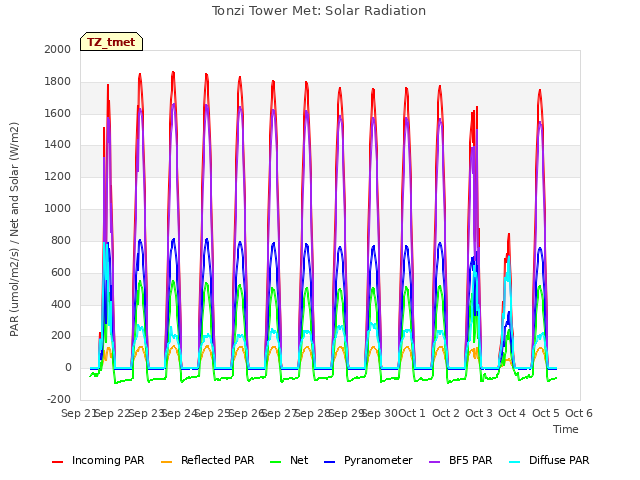Select the Net legend label
Viewport: 640px width, 480px height.
click(x=299, y=460)
